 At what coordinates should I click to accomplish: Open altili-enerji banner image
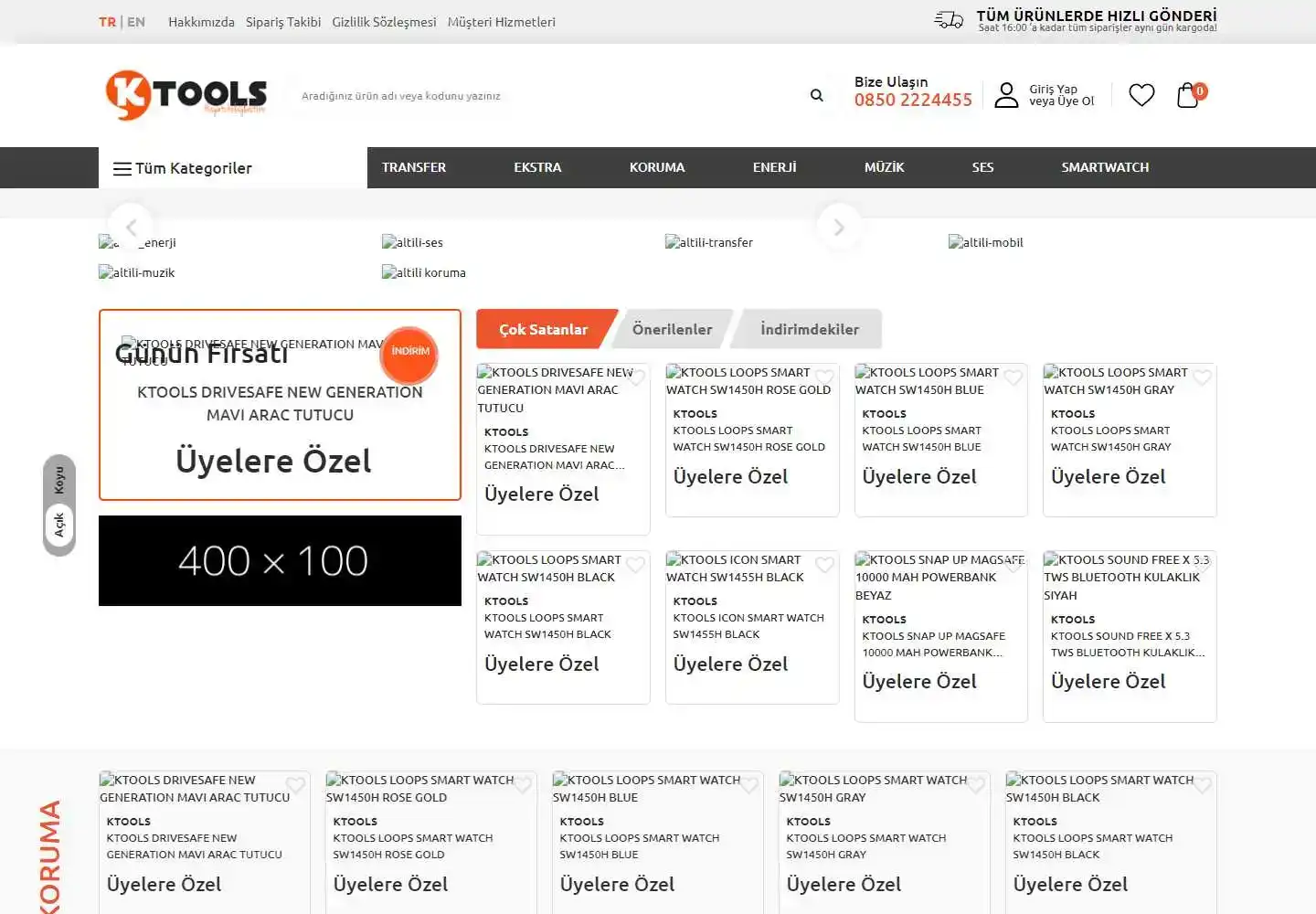pos(138,242)
